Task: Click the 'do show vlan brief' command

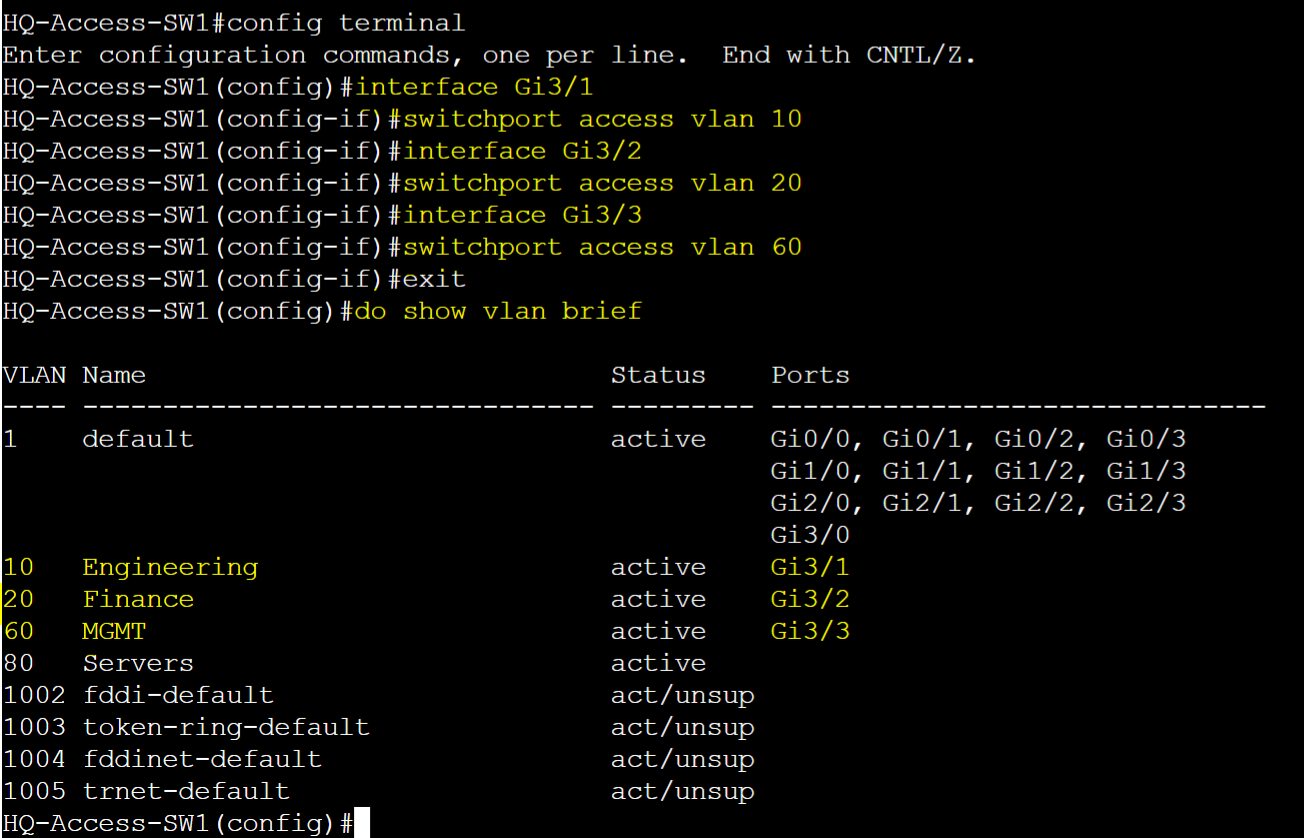Action: [498, 311]
